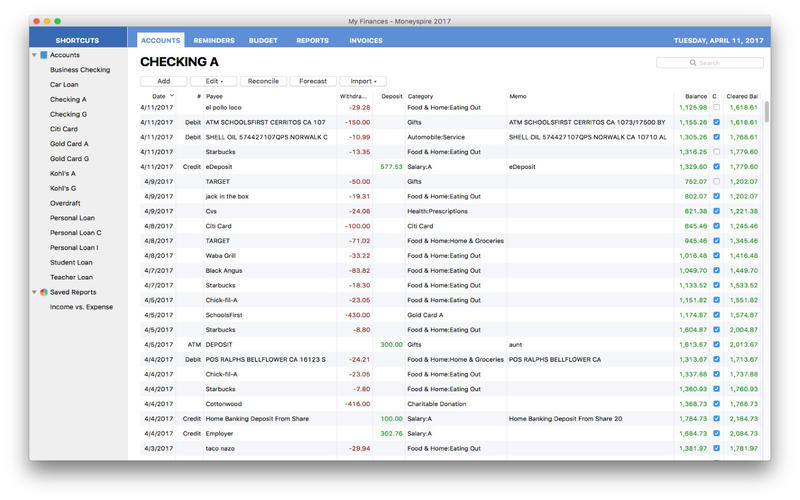
Task: Open the Edit dropdown button
Action: [213, 81]
